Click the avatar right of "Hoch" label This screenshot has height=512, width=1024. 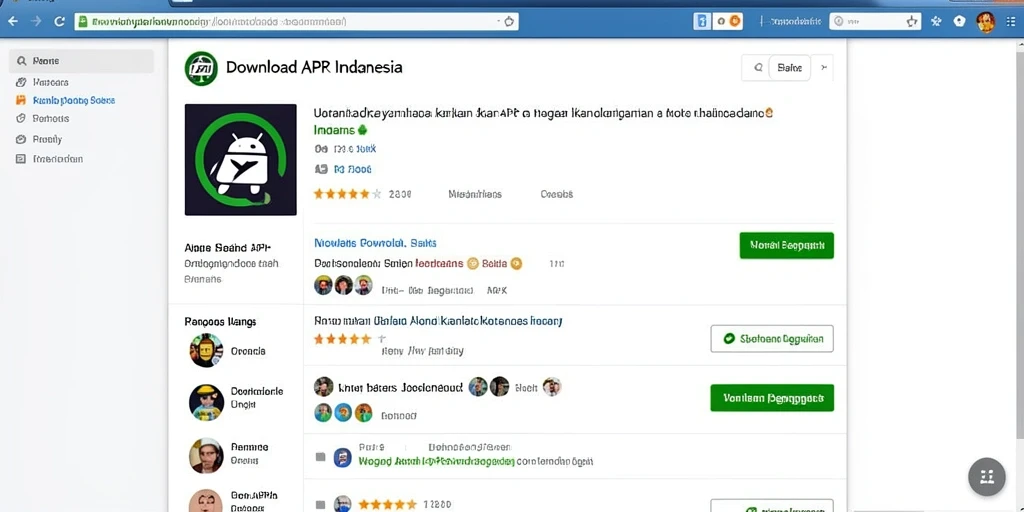552,387
